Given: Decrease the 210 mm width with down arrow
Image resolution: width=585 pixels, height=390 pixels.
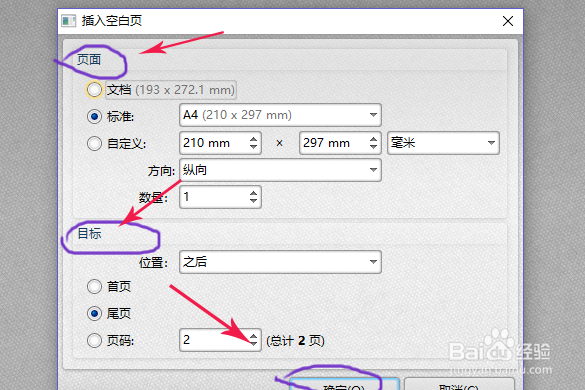Looking at the screenshot, I should 253,147.
